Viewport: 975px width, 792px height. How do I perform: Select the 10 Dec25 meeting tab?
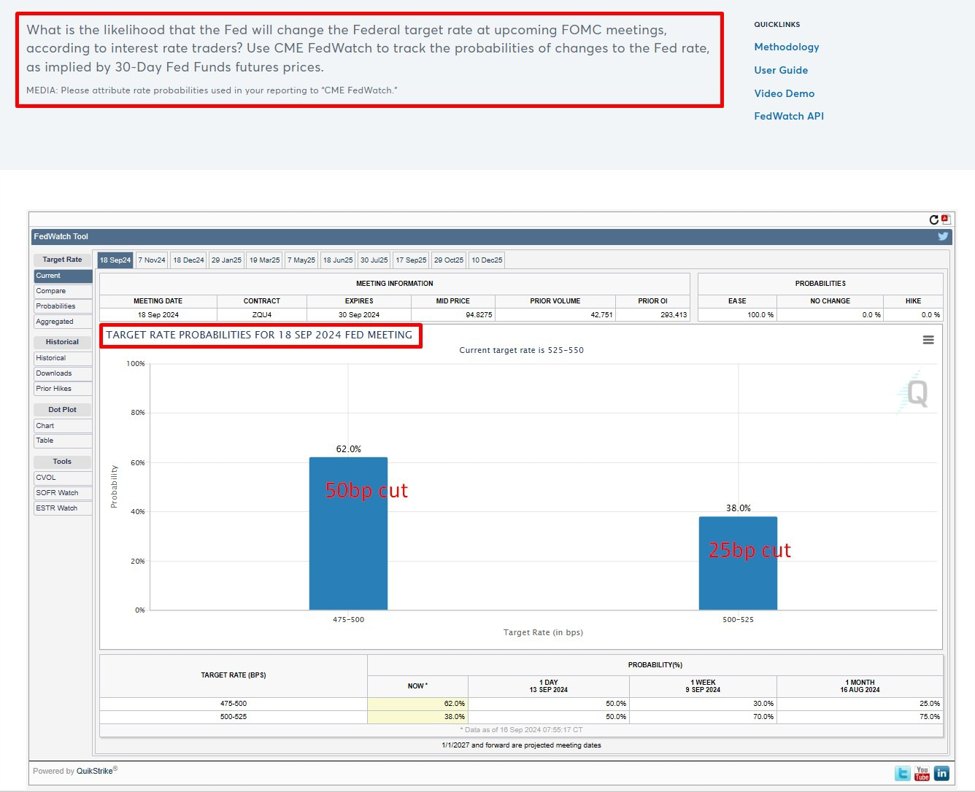point(487,260)
